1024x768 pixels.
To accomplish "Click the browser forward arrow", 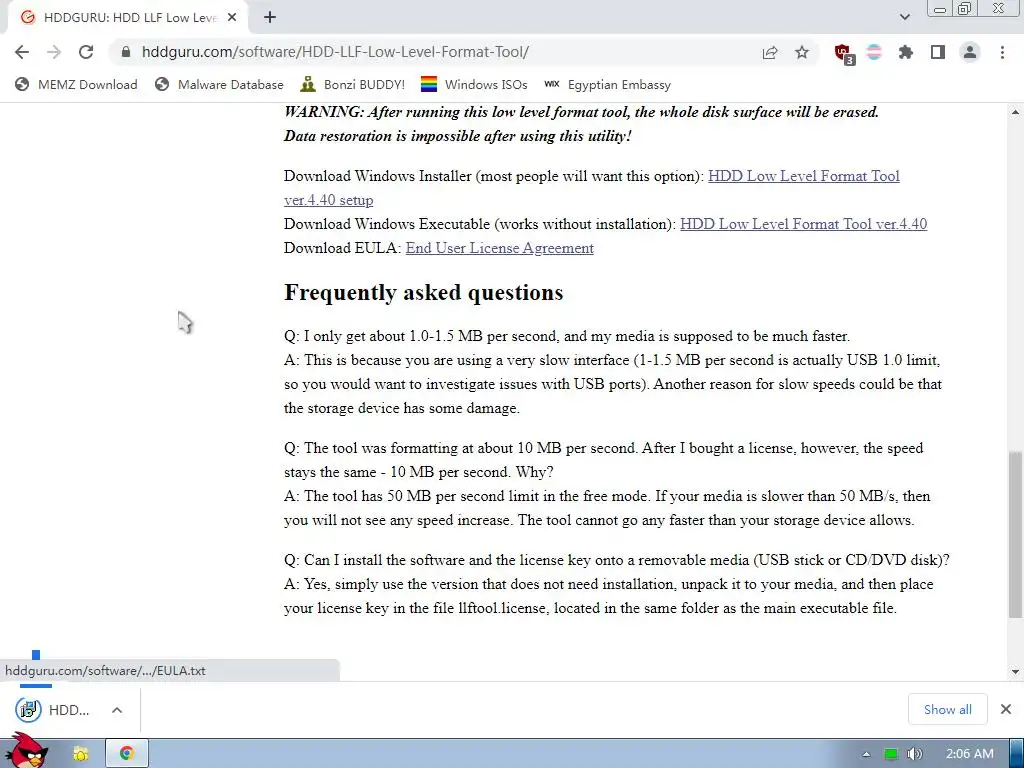I will [x=54, y=52].
